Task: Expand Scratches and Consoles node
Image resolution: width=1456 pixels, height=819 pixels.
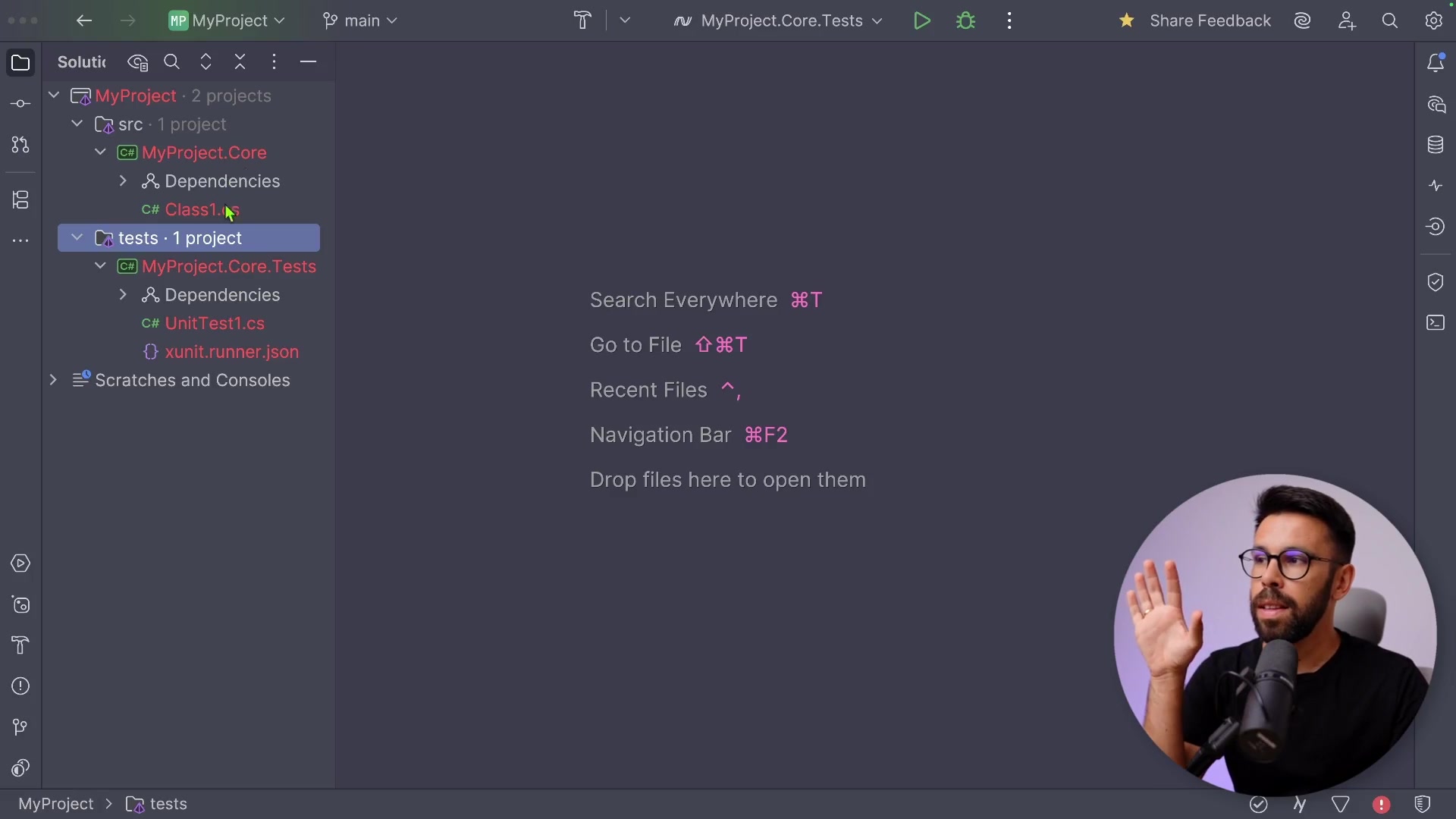Action: pos(53,380)
